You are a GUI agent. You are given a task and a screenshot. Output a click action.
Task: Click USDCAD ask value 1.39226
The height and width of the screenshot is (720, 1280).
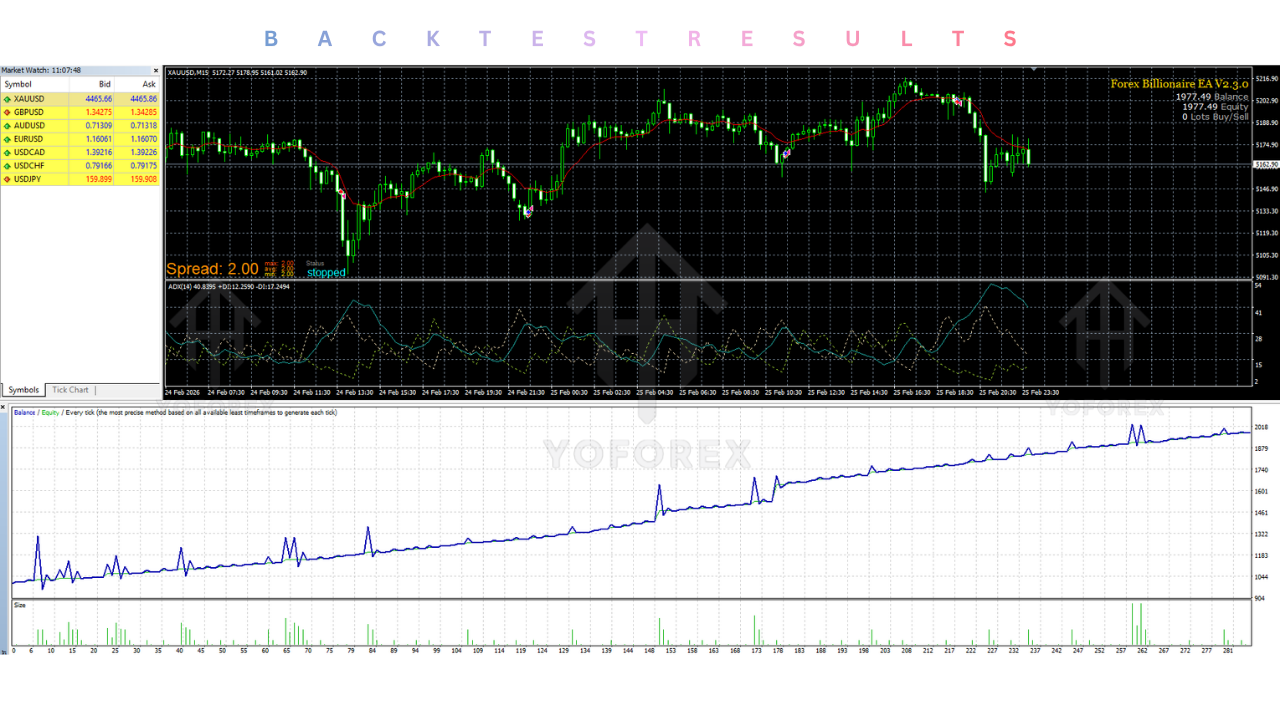(x=144, y=152)
